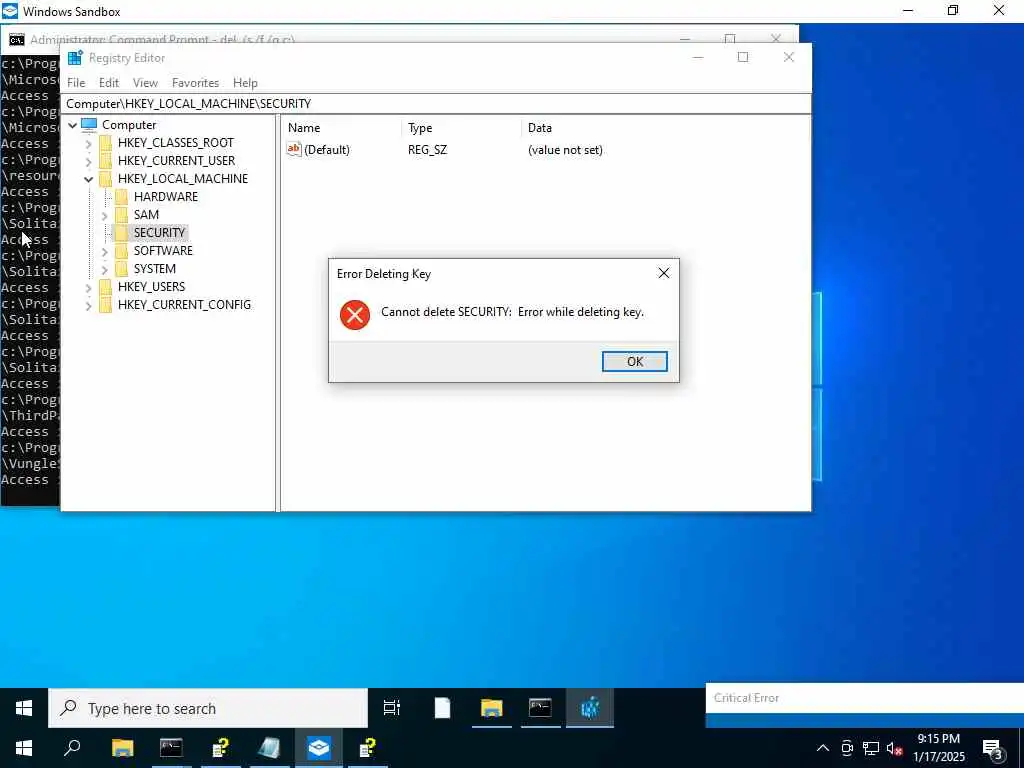Select the (Default) value name
The height and width of the screenshot is (768, 1024).
[327, 150]
